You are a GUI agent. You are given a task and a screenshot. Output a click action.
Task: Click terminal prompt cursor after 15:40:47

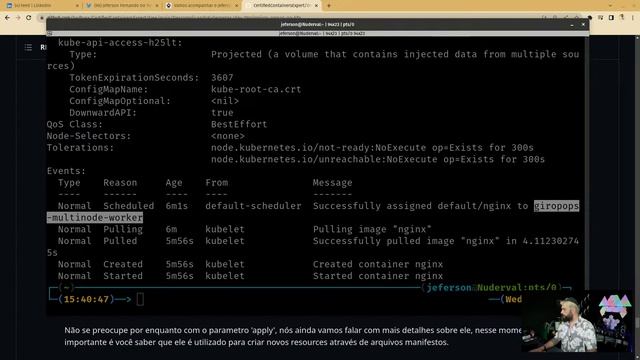point(140,299)
